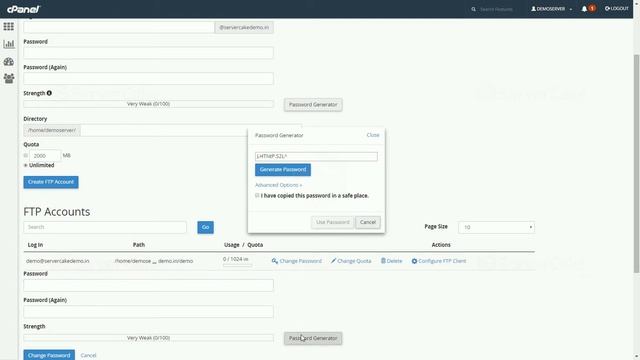Screen dimensions: 640x360
Task: Focus the quota MB value field
Action: tap(45, 156)
